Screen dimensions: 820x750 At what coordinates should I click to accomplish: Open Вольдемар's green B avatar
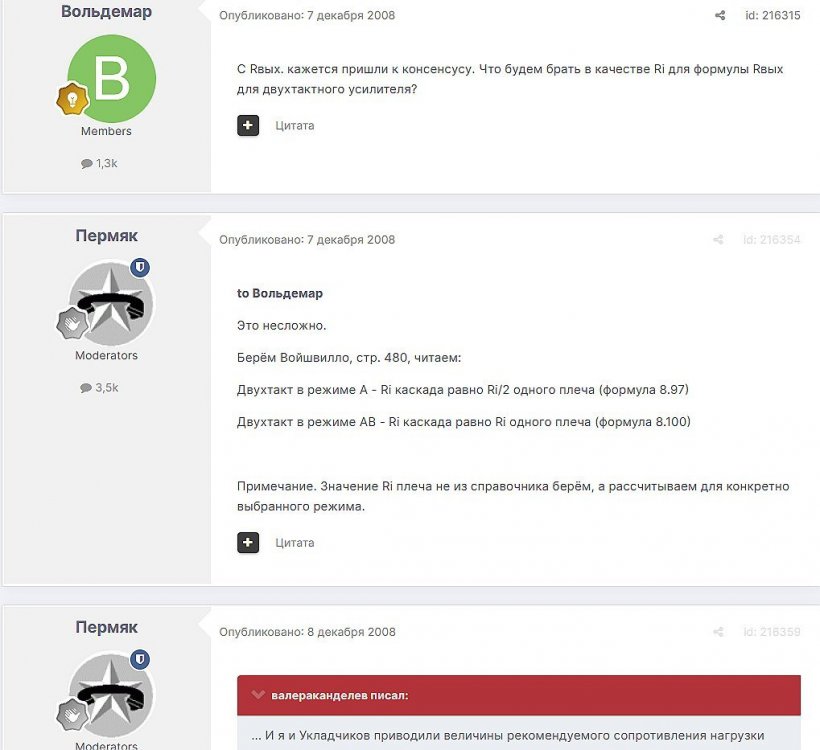(111, 78)
